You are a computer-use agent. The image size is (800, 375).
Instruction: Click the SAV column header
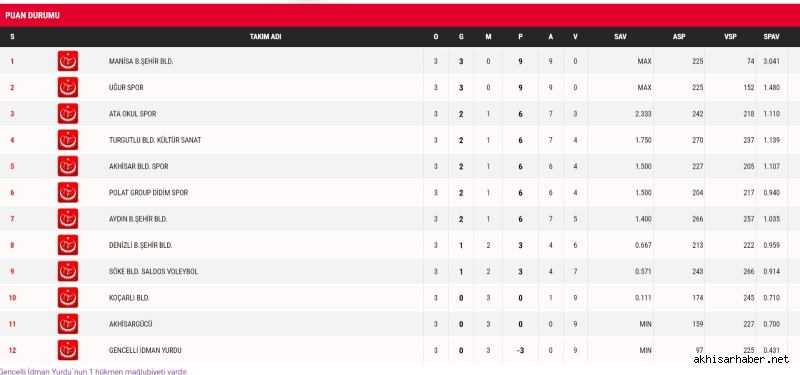click(x=620, y=37)
